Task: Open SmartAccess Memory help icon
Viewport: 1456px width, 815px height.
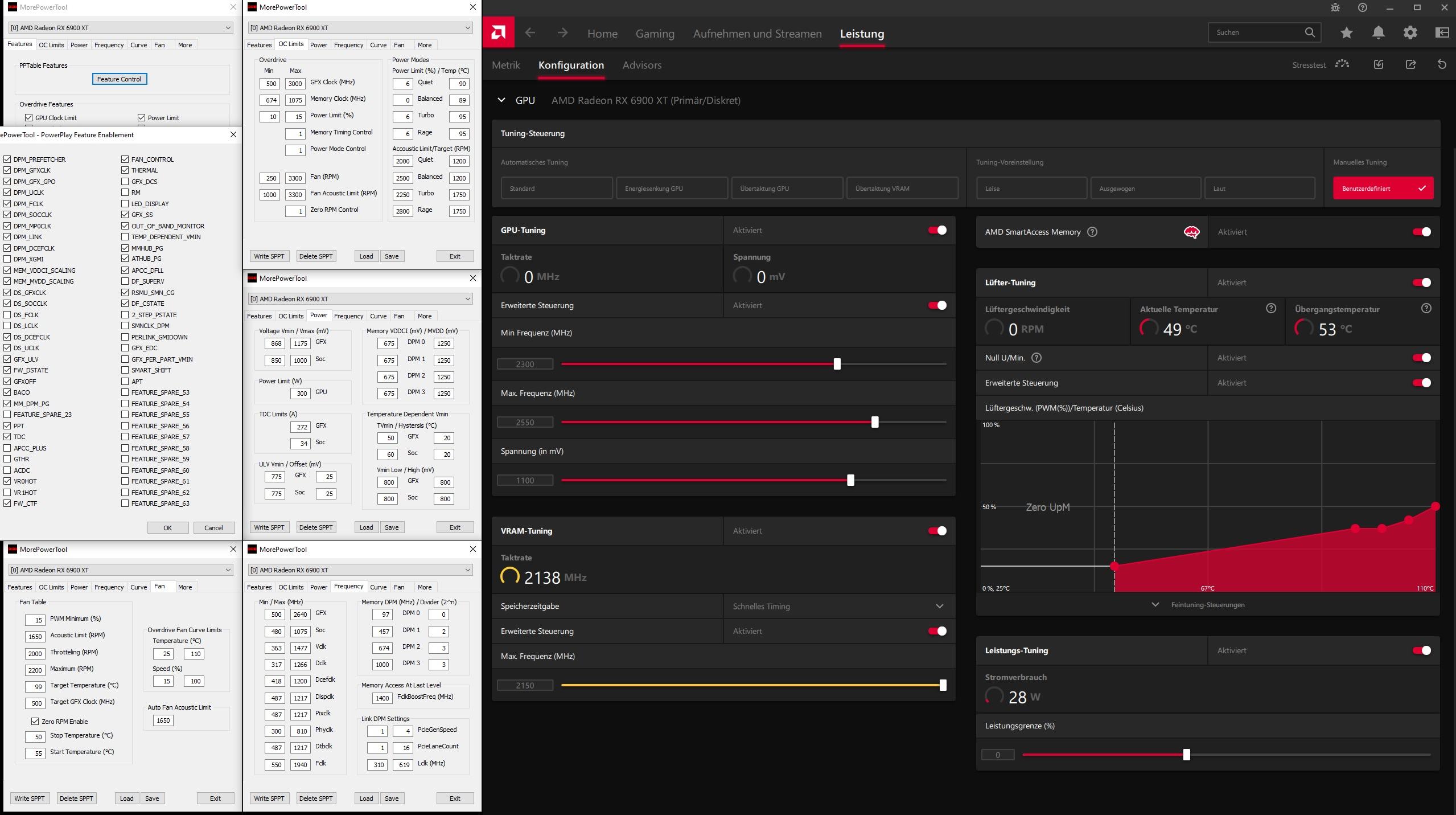Action: (1092, 232)
